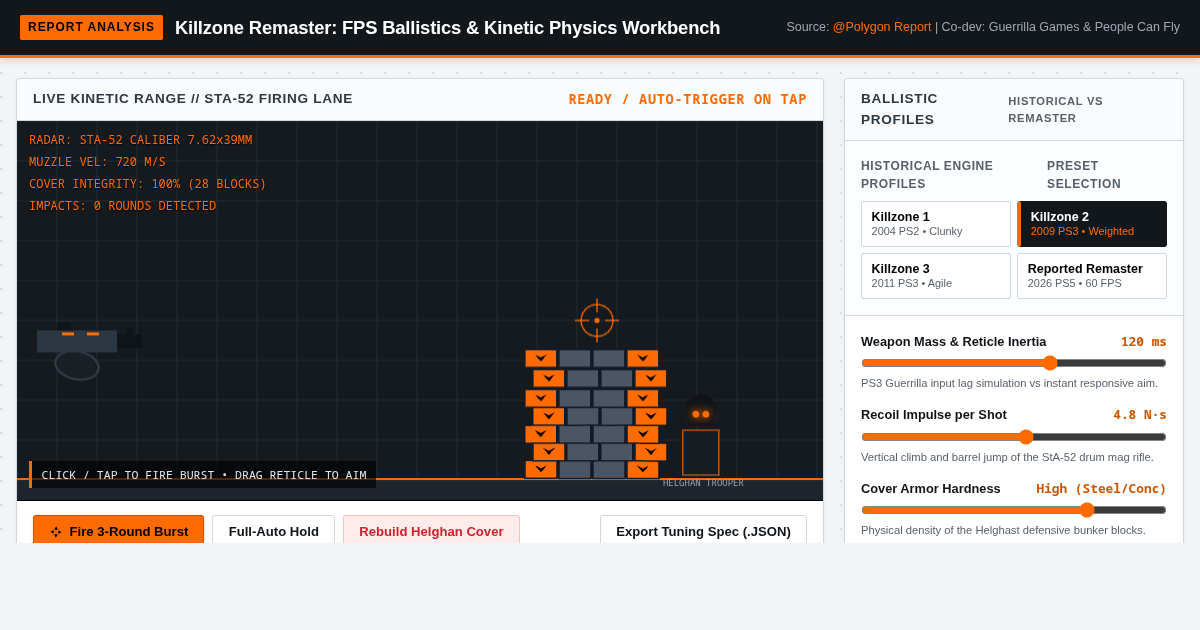
Task: Click the Physical density of bunker blocks description
Action: 1003,530
